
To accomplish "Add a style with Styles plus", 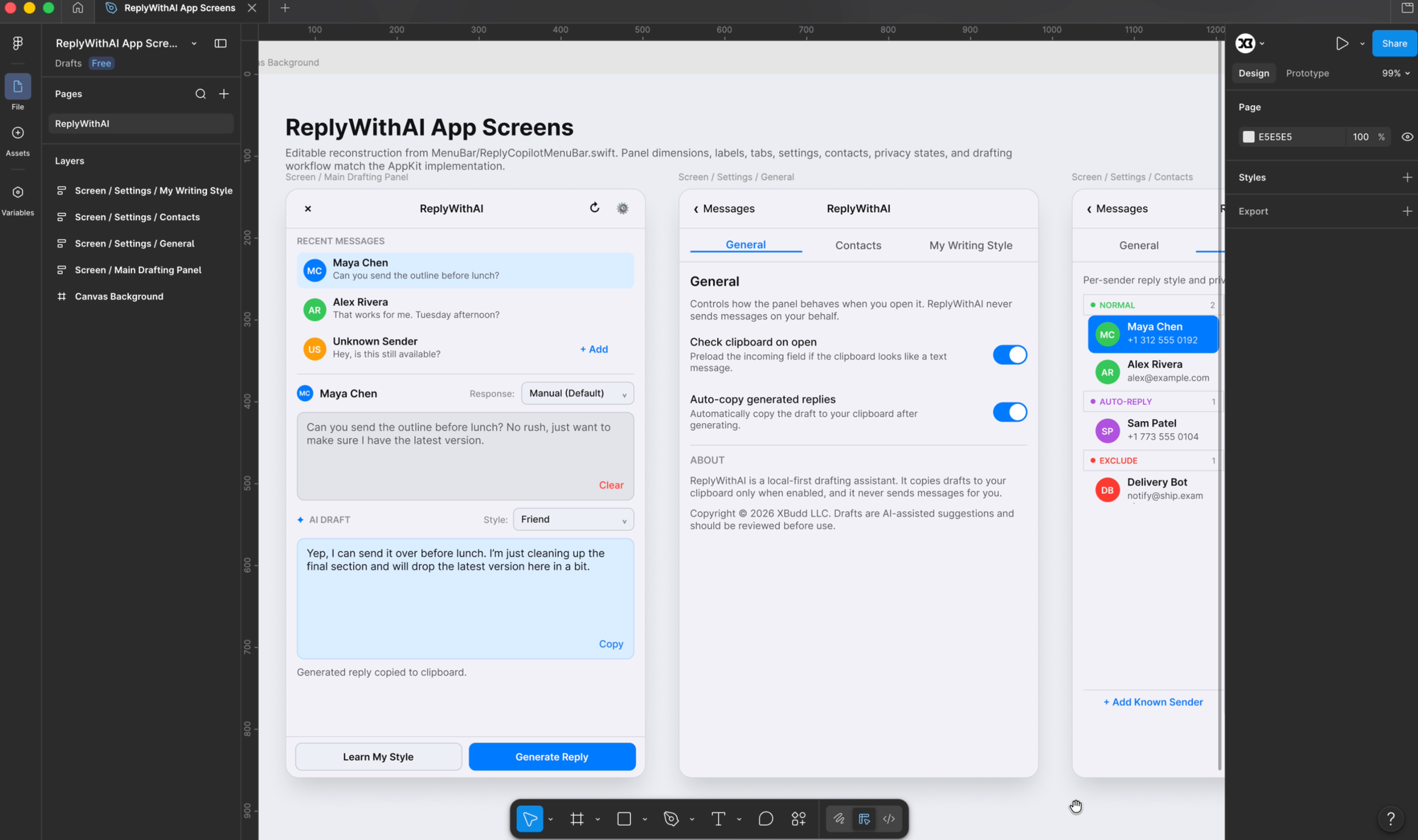I will point(1407,177).
